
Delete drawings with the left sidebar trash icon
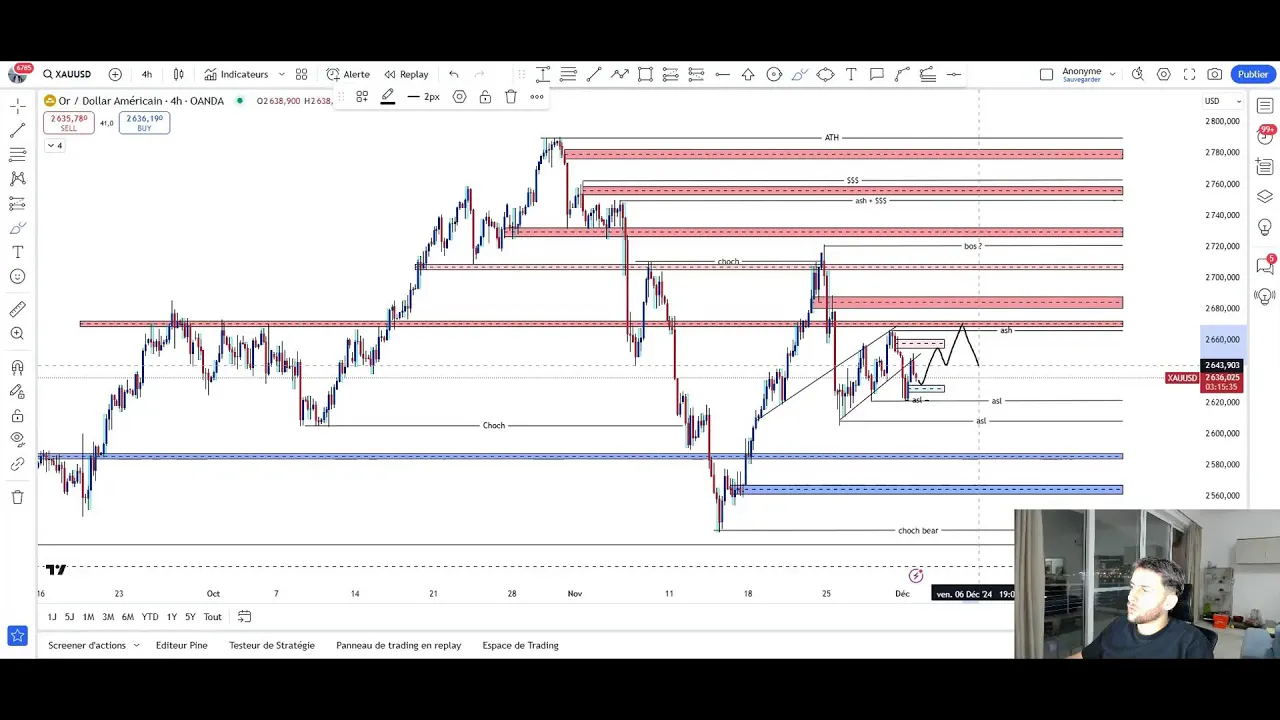[x=17, y=497]
